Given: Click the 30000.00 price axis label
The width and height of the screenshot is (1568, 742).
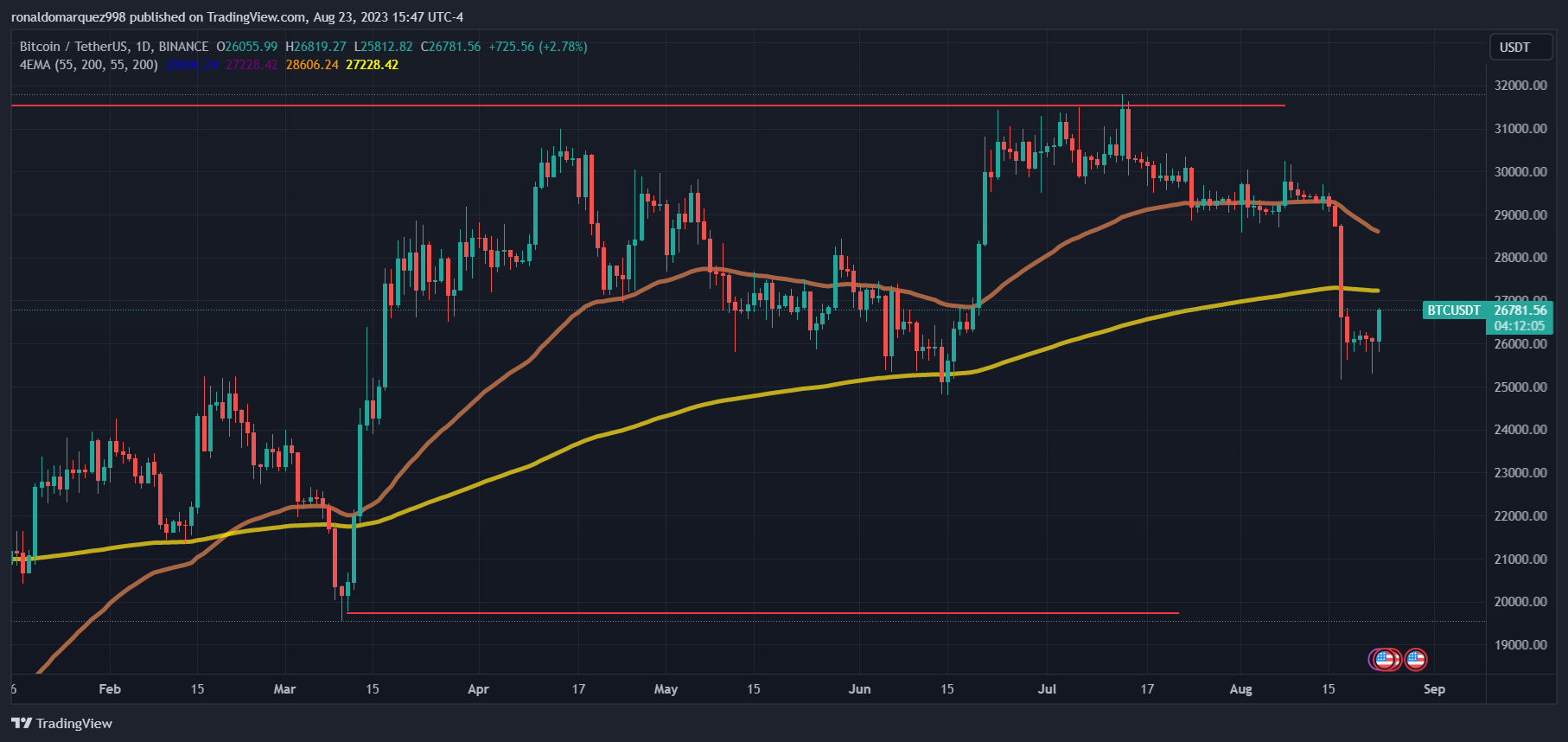Looking at the screenshot, I should tap(1520, 172).
